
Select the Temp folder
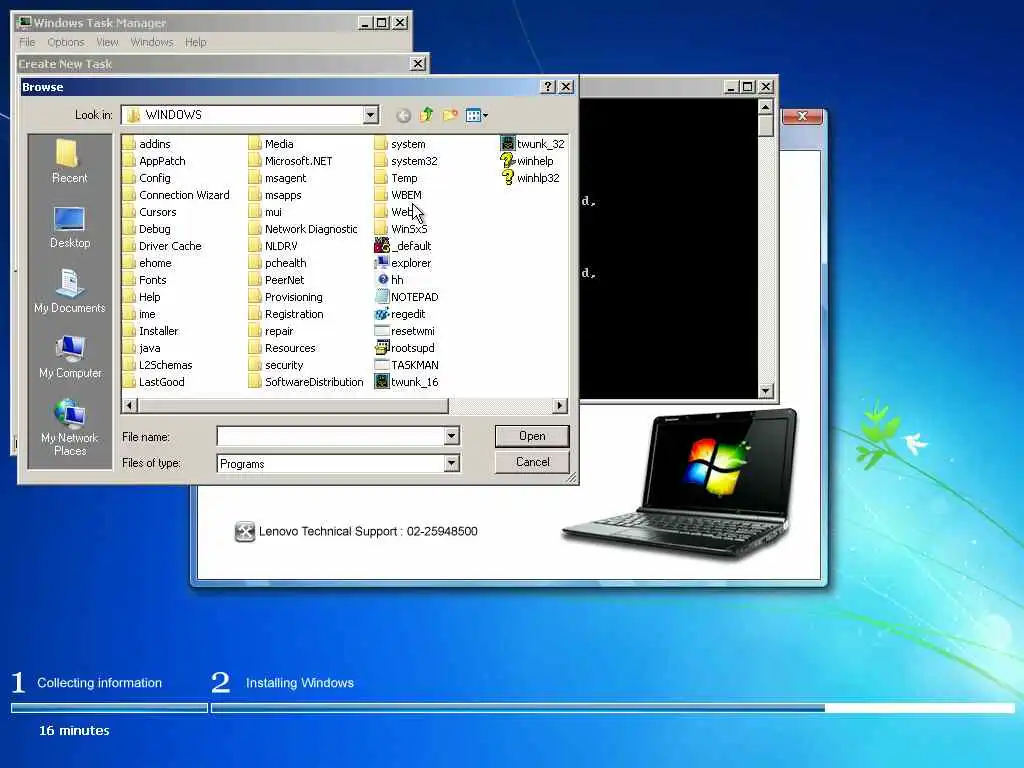[396, 178]
